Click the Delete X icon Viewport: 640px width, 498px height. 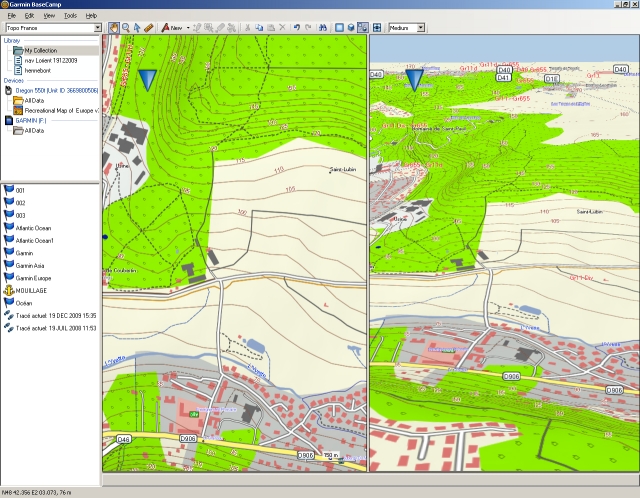point(282,28)
